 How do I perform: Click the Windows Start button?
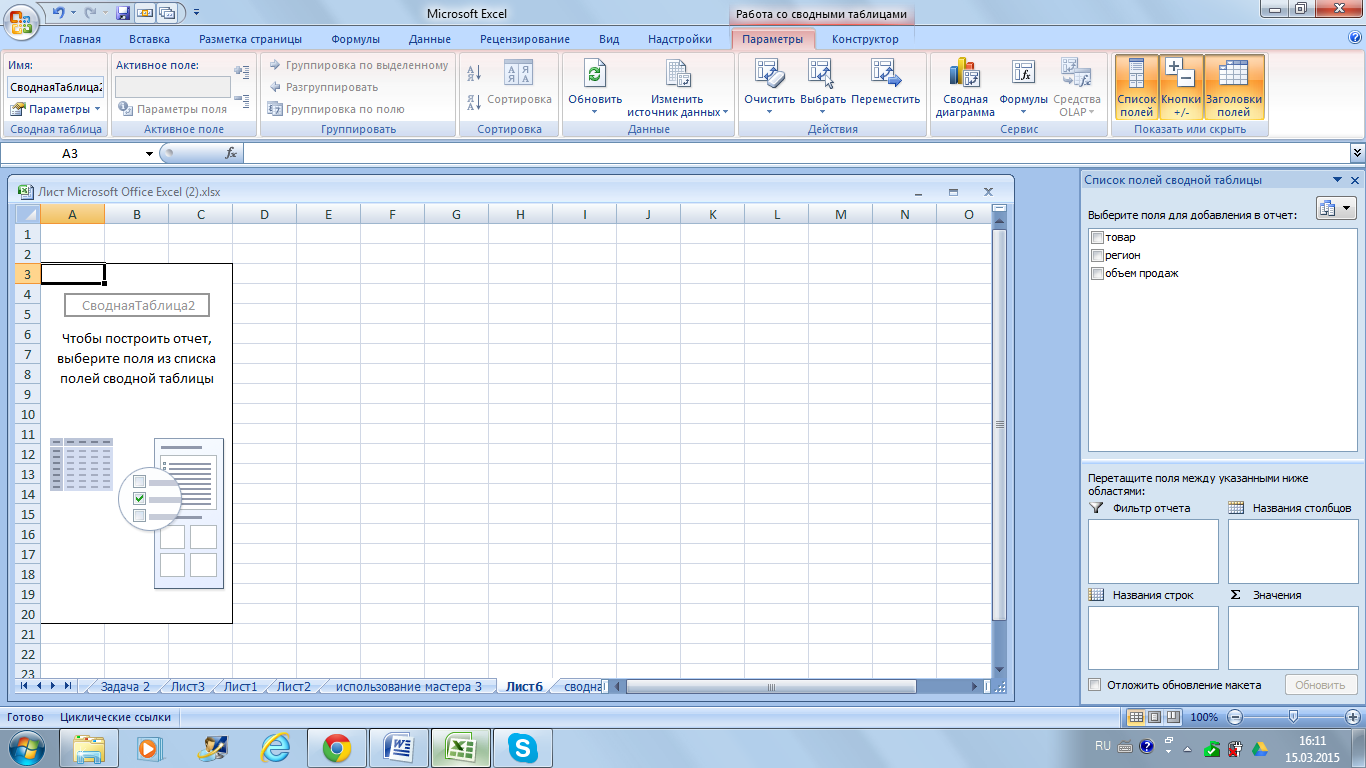(x=24, y=748)
